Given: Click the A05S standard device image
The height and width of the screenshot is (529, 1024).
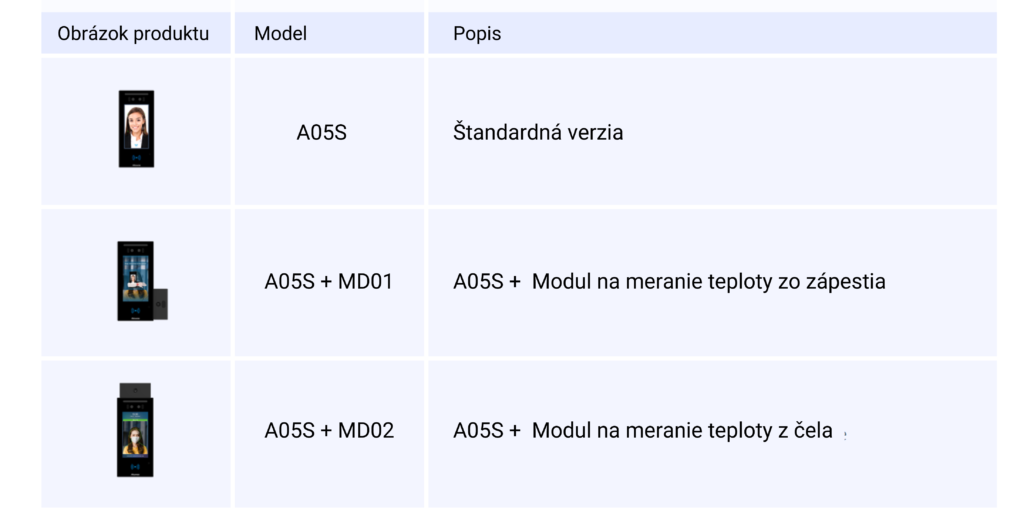Looking at the screenshot, I should [136, 129].
